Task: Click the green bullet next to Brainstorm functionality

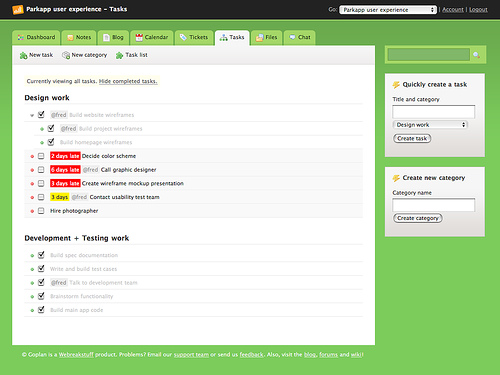Action: click(x=32, y=297)
